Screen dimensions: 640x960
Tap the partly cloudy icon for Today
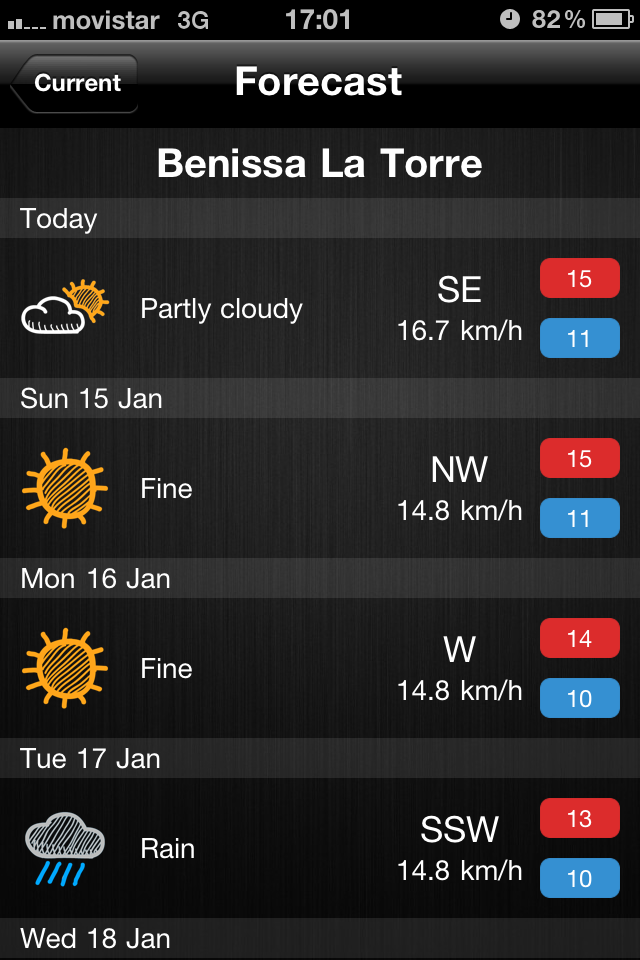(65, 308)
